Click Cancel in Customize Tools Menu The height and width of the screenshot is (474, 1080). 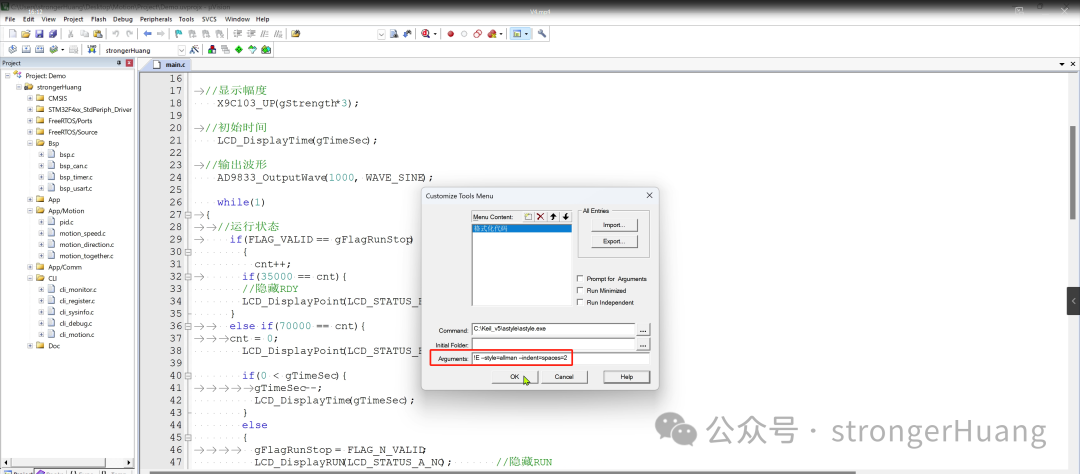point(564,377)
